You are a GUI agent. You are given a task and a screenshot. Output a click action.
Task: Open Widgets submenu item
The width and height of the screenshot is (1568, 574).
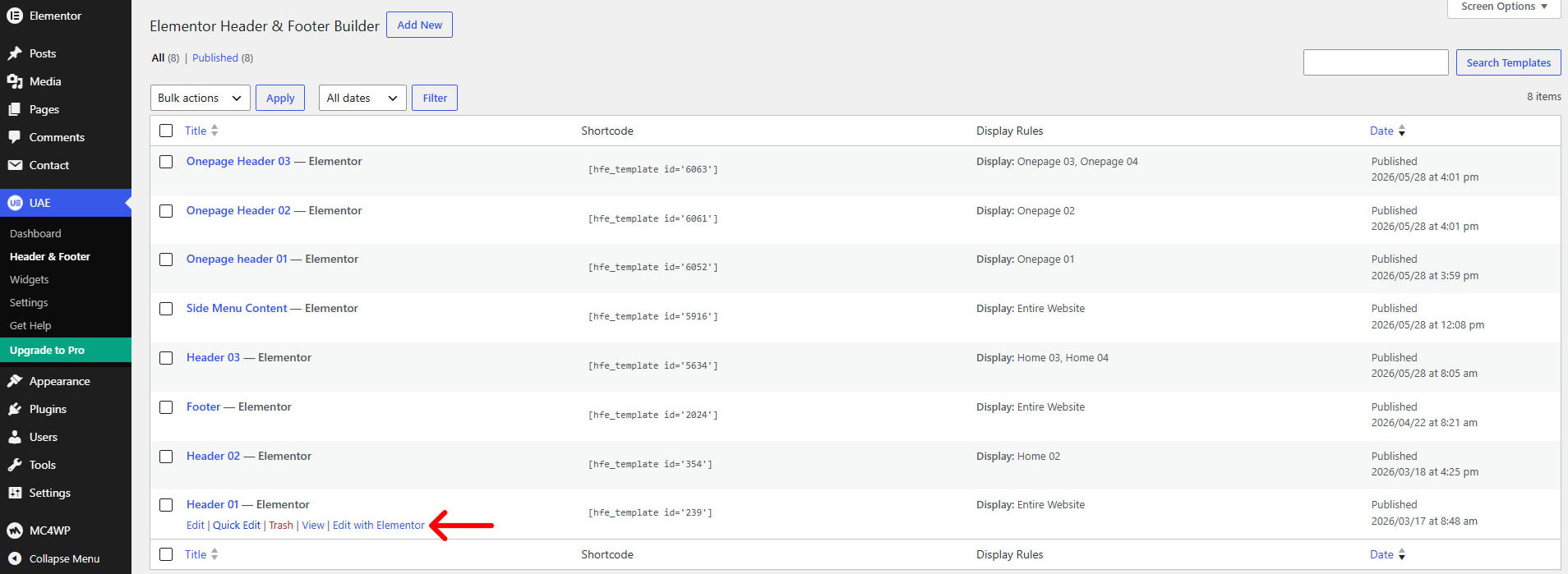tap(30, 279)
